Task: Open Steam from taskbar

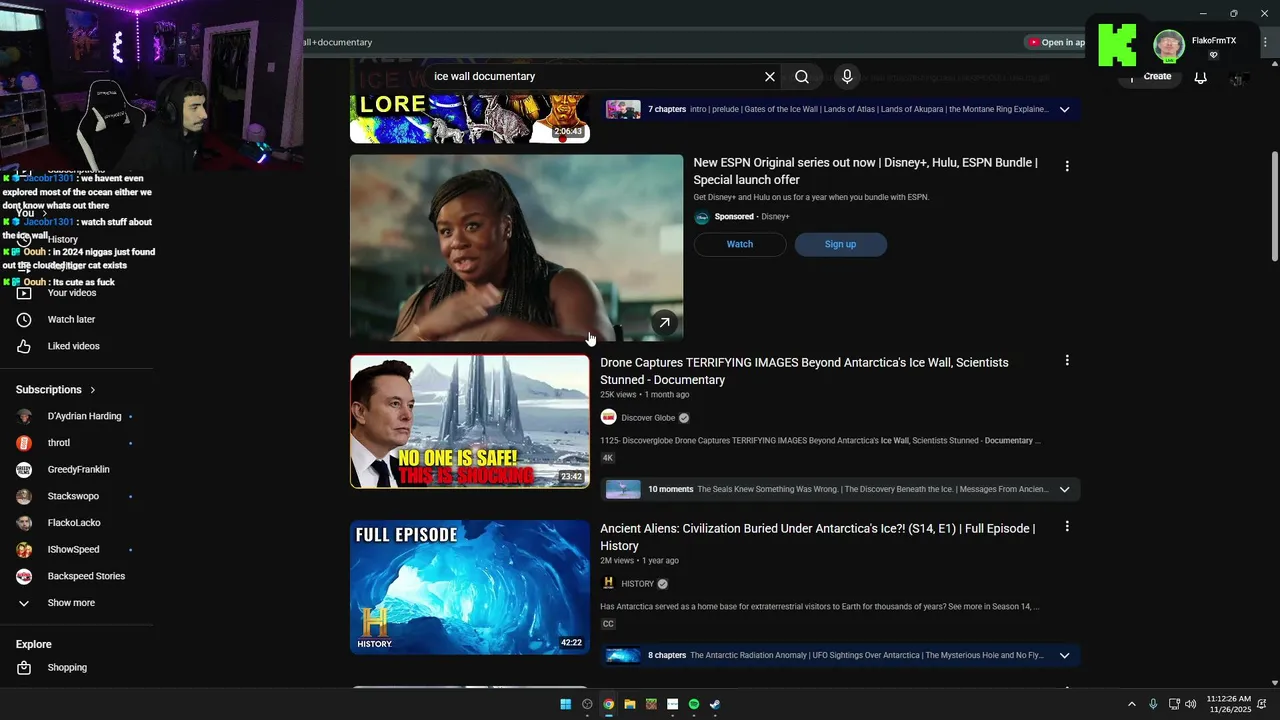Action: pyautogui.click(x=715, y=704)
